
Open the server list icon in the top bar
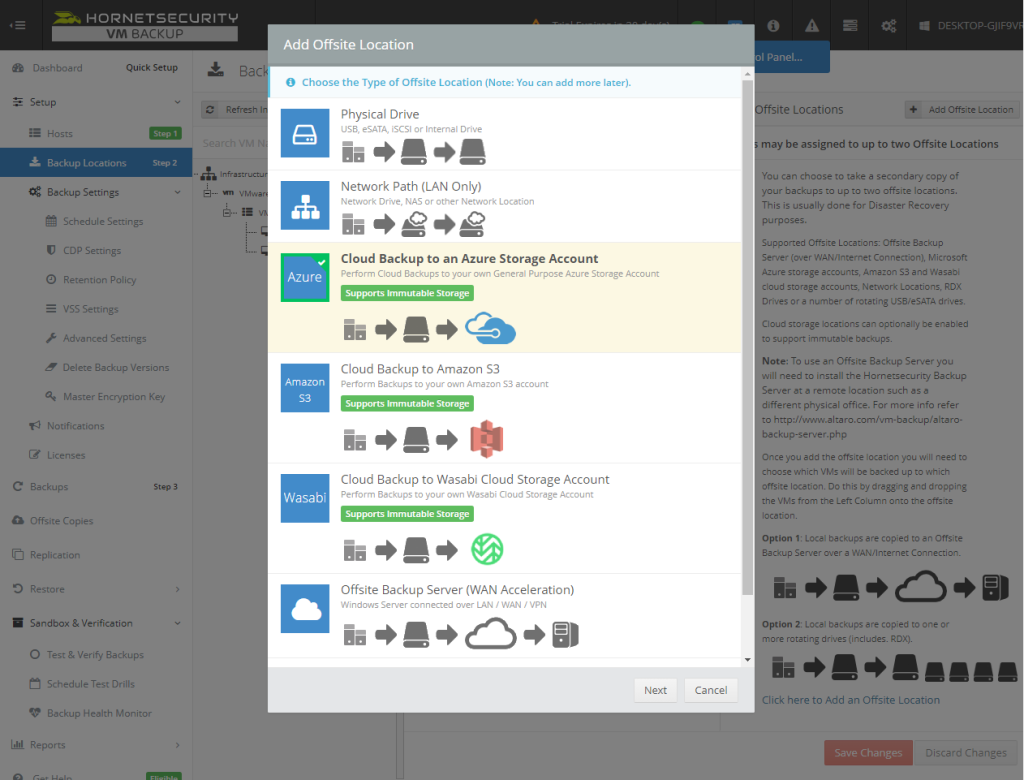coord(850,25)
